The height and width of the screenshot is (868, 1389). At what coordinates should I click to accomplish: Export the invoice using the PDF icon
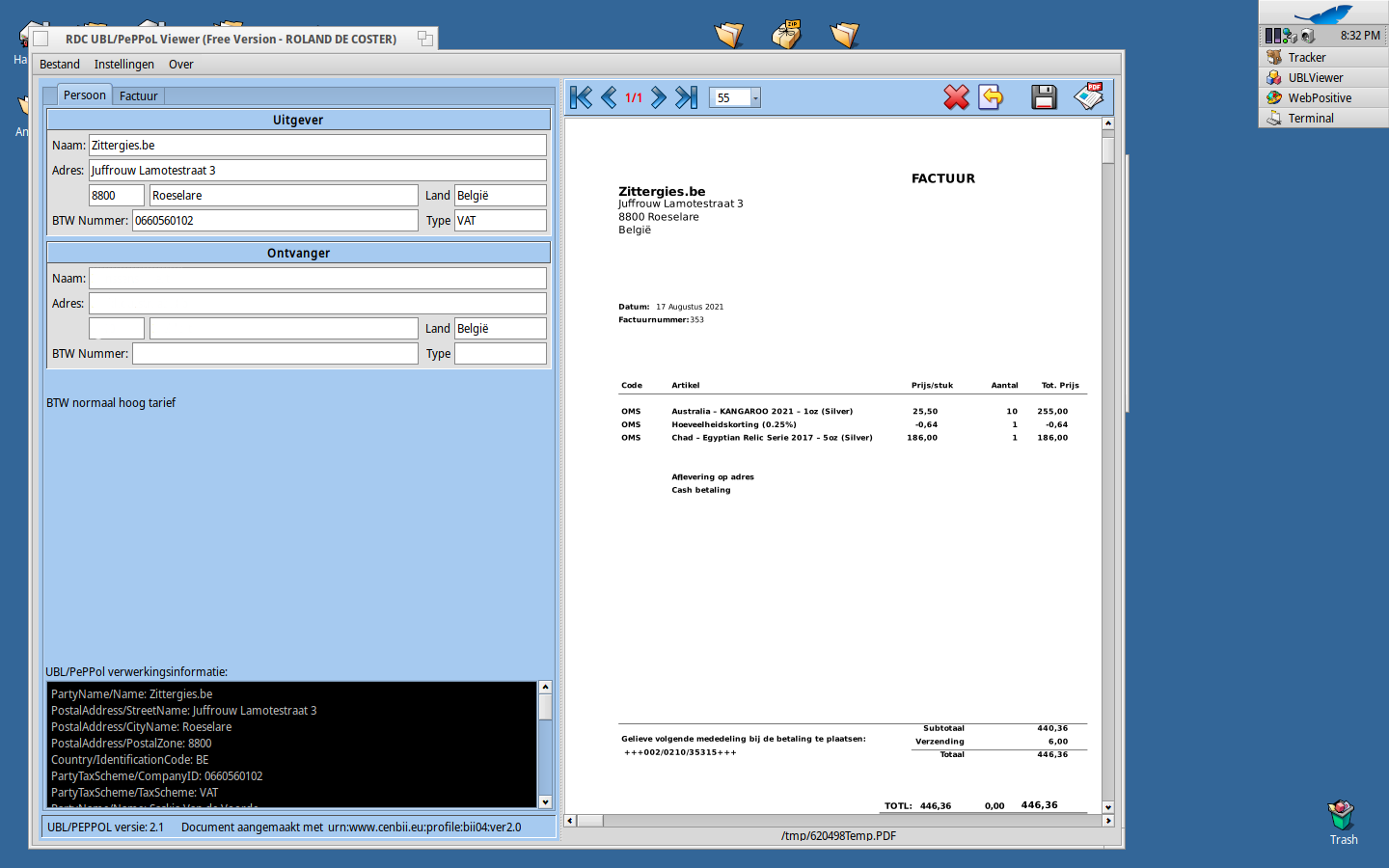click(1089, 96)
